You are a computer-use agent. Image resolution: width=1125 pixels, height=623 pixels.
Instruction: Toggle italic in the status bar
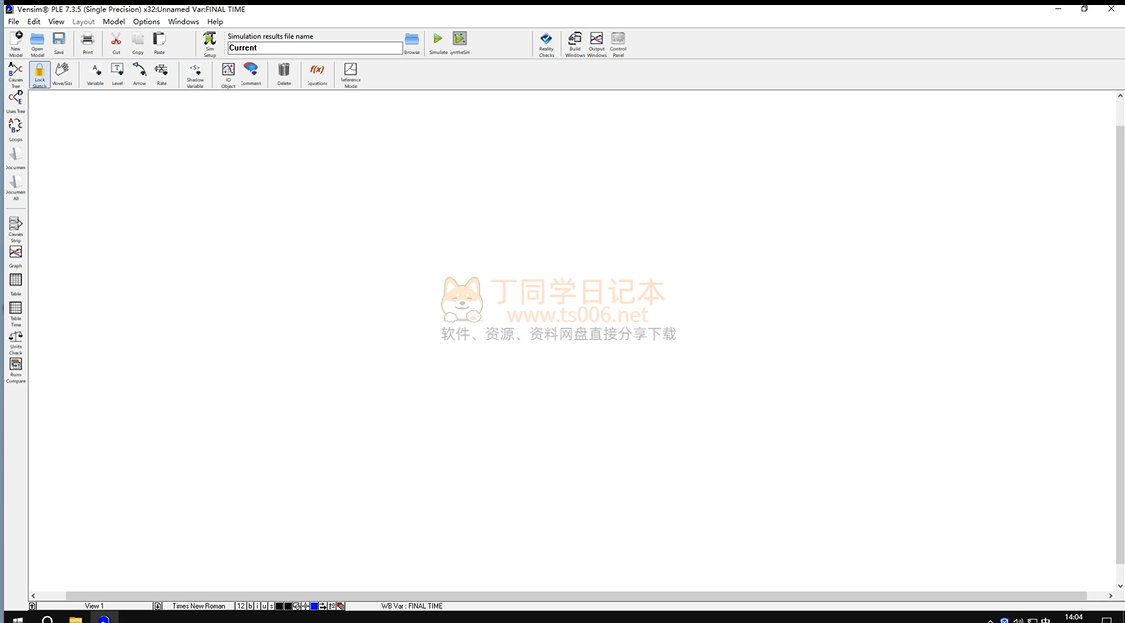point(257,606)
